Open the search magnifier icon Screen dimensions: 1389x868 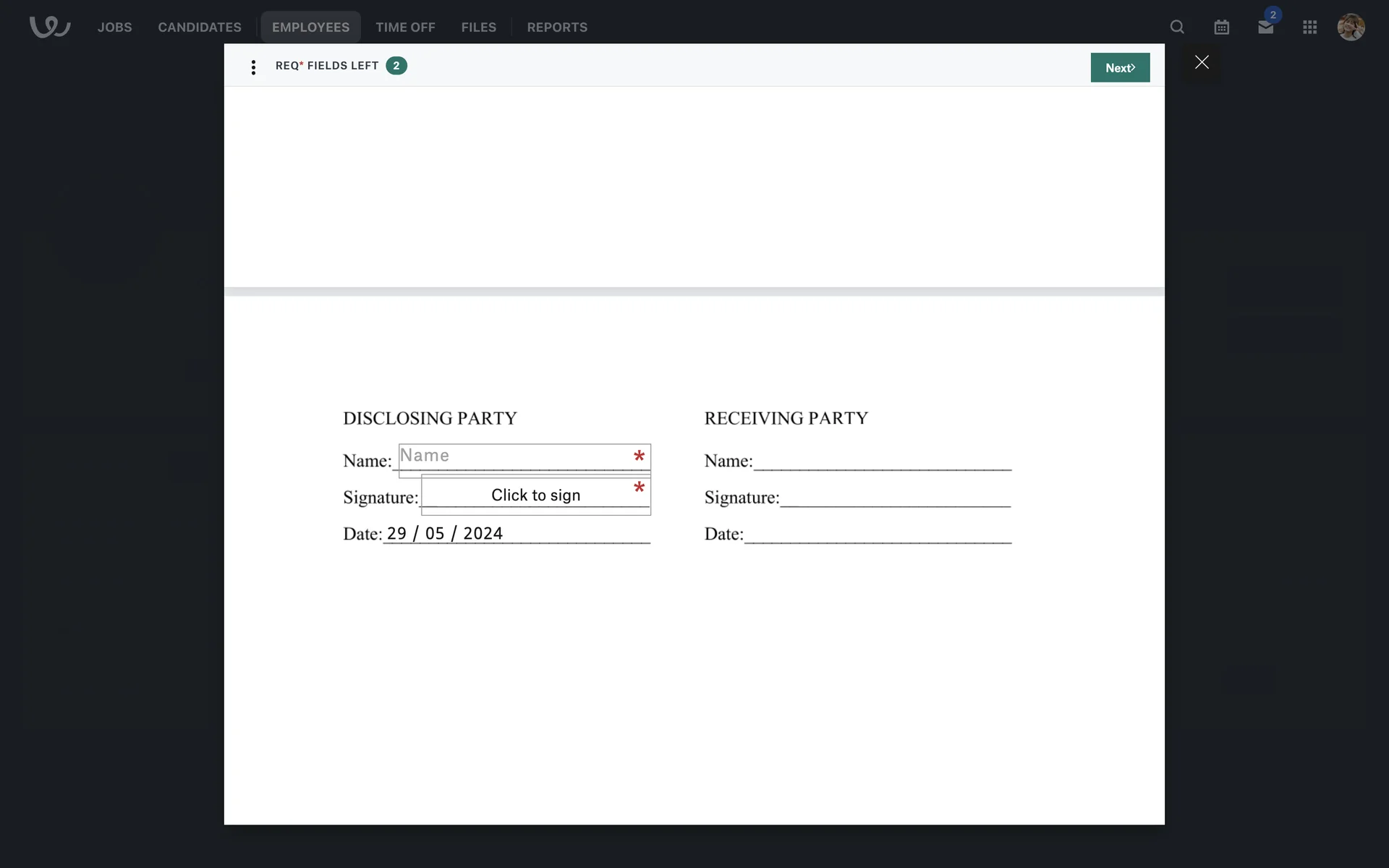pyautogui.click(x=1177, y=27)
